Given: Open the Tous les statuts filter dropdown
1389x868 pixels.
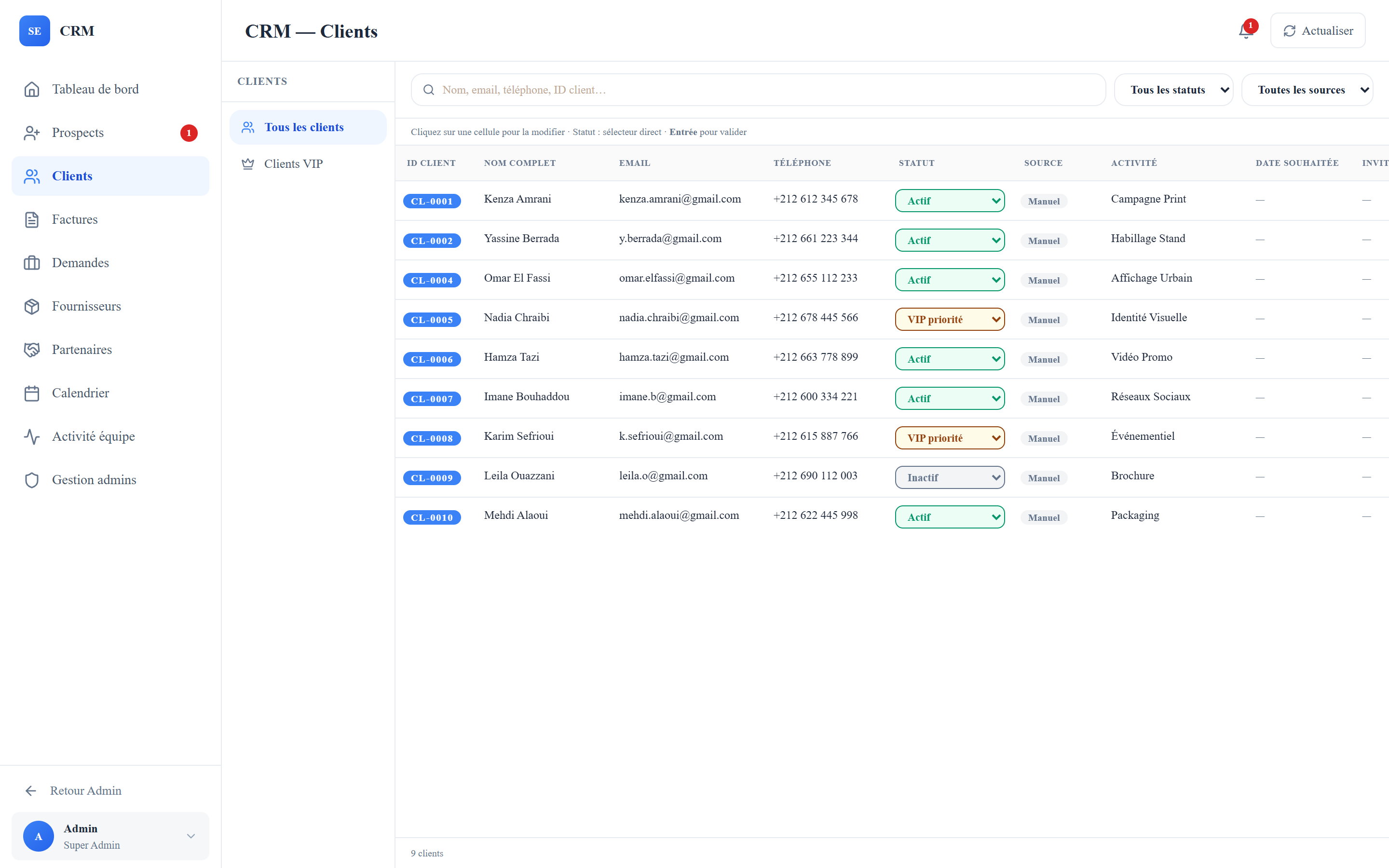Looking at the screenshot, I should click(x=1174, y=90).
